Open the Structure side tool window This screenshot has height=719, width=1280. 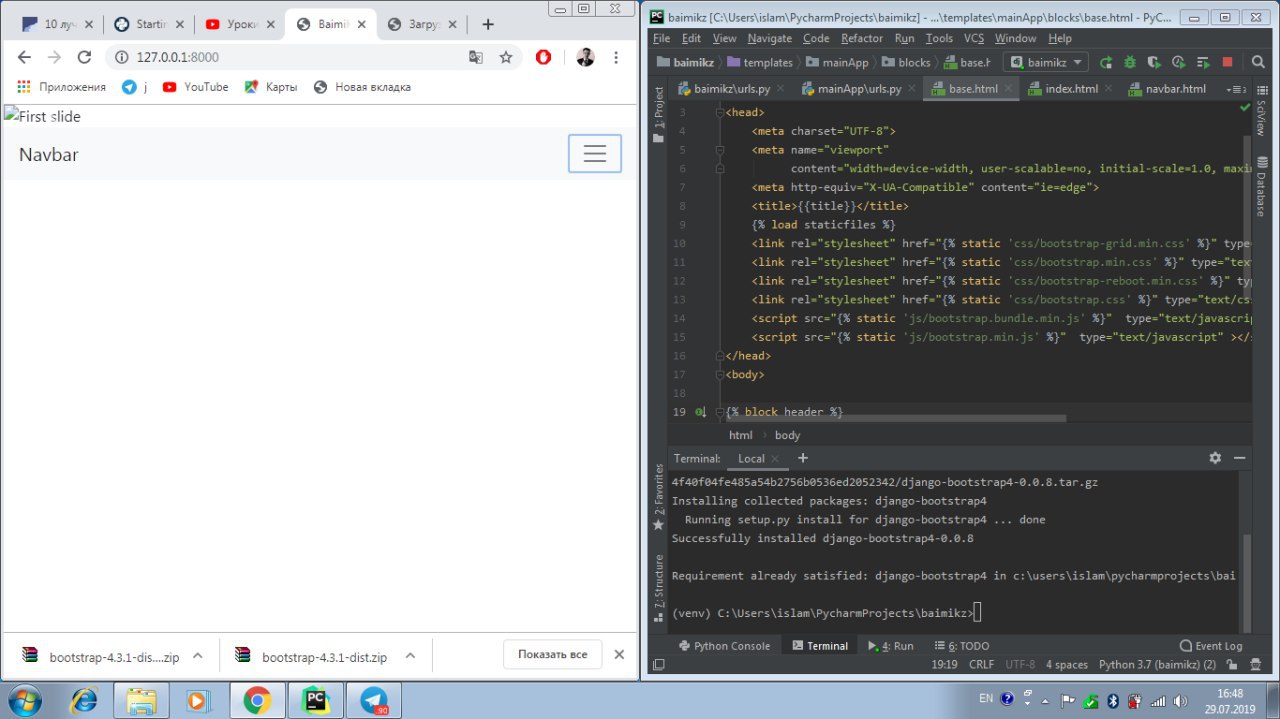(658, 586)
